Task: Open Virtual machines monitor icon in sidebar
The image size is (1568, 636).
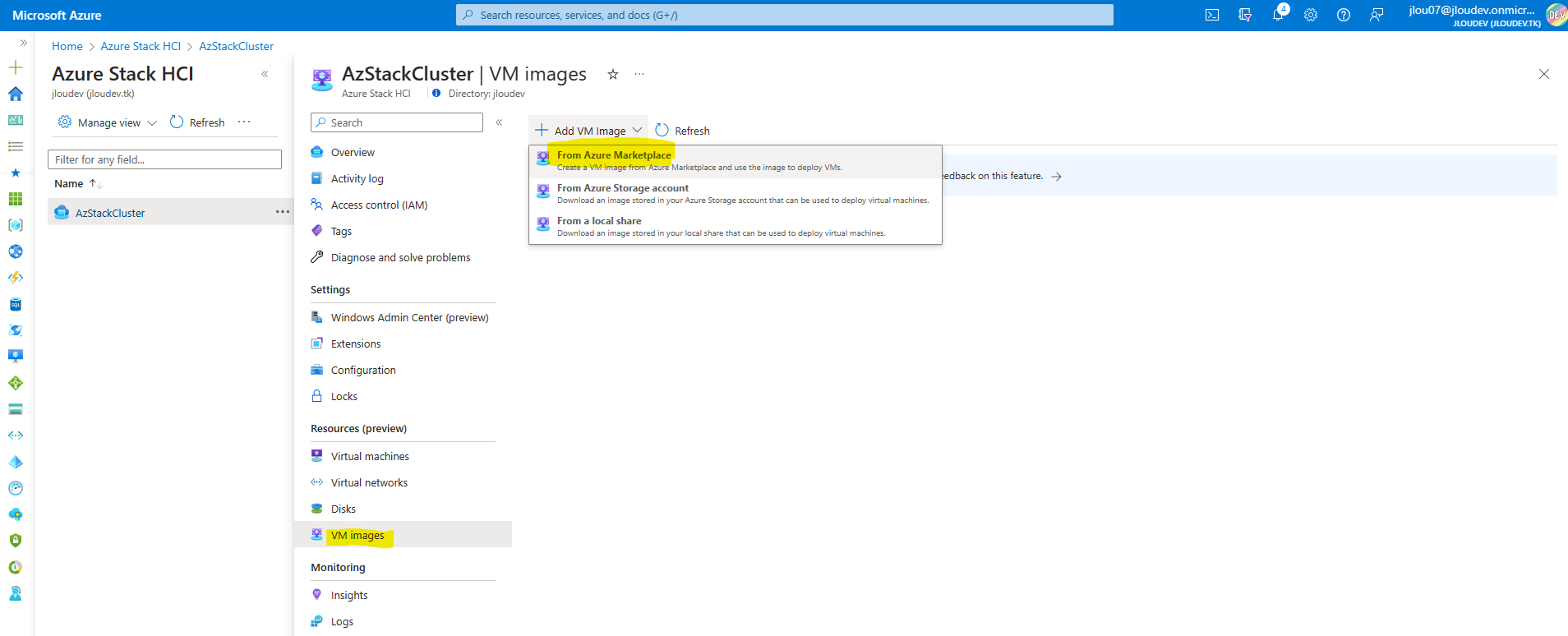Action: [x=16, y=357]
